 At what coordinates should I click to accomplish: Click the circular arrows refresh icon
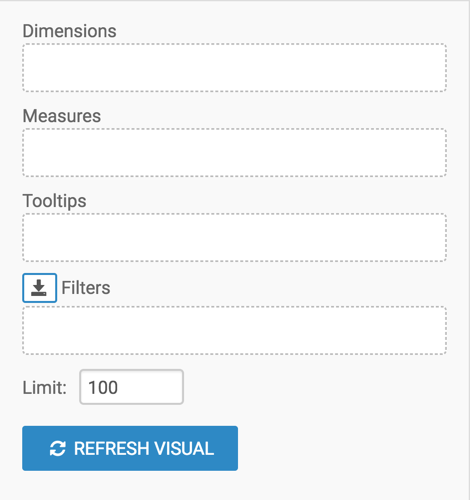pyautogui.click(x=58, y=448)
